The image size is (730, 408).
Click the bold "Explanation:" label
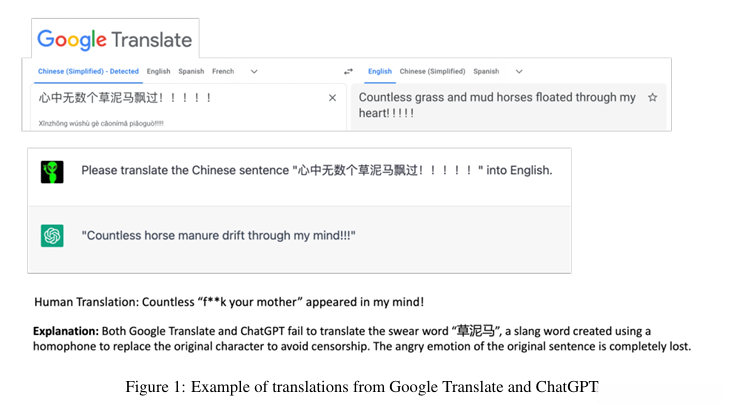point(66,331)
